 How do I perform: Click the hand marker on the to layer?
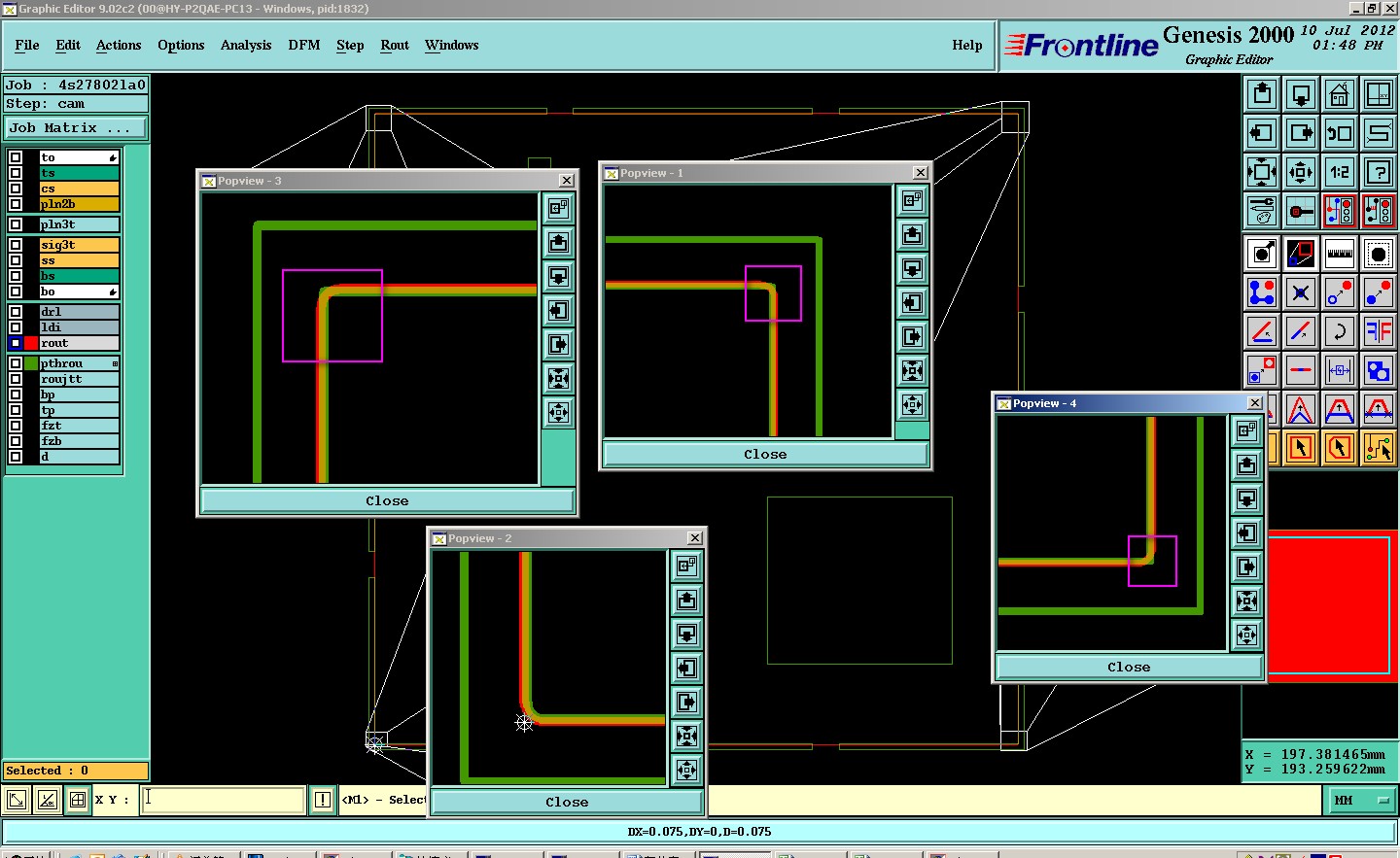[x=113, y=157]
